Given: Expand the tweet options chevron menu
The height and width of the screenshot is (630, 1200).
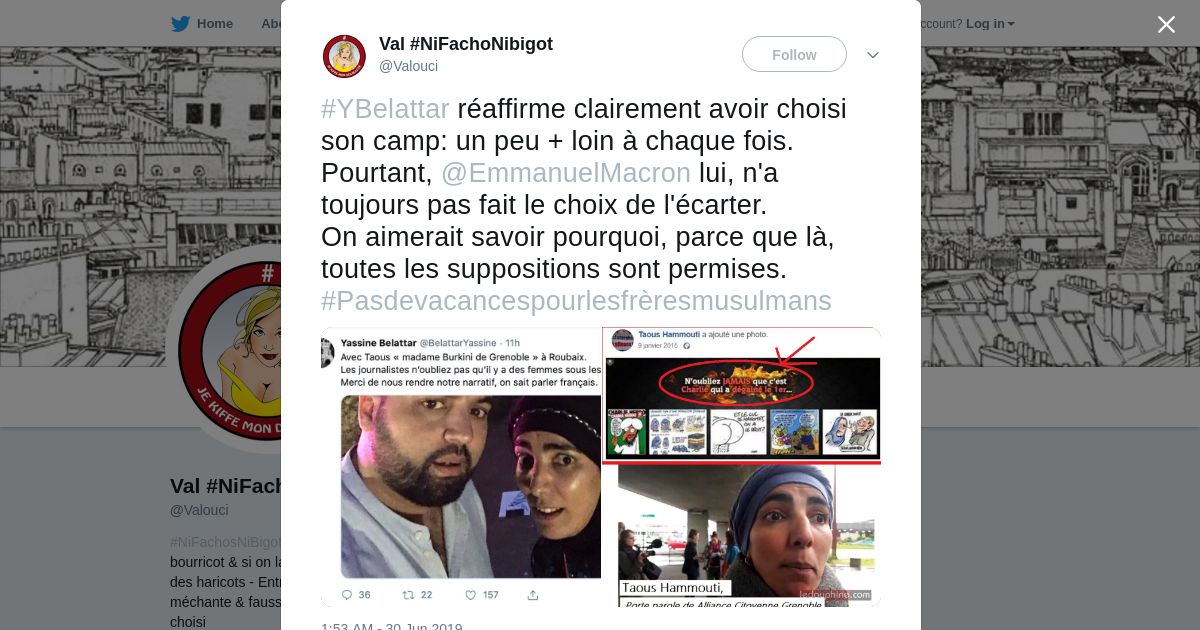Looking at the screenshot, I should pos(873,55).
